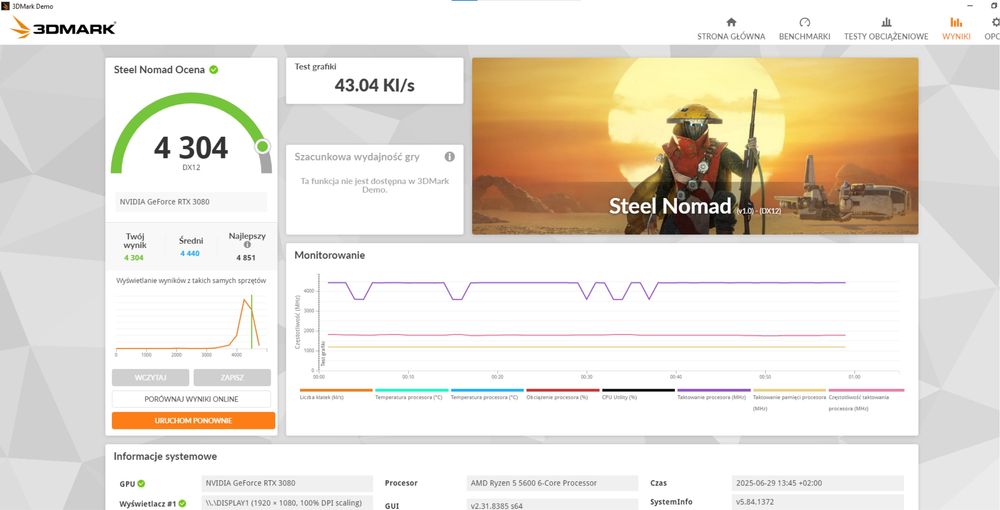Click the SystemInfo v5.84.1372 value

(818, 502)
